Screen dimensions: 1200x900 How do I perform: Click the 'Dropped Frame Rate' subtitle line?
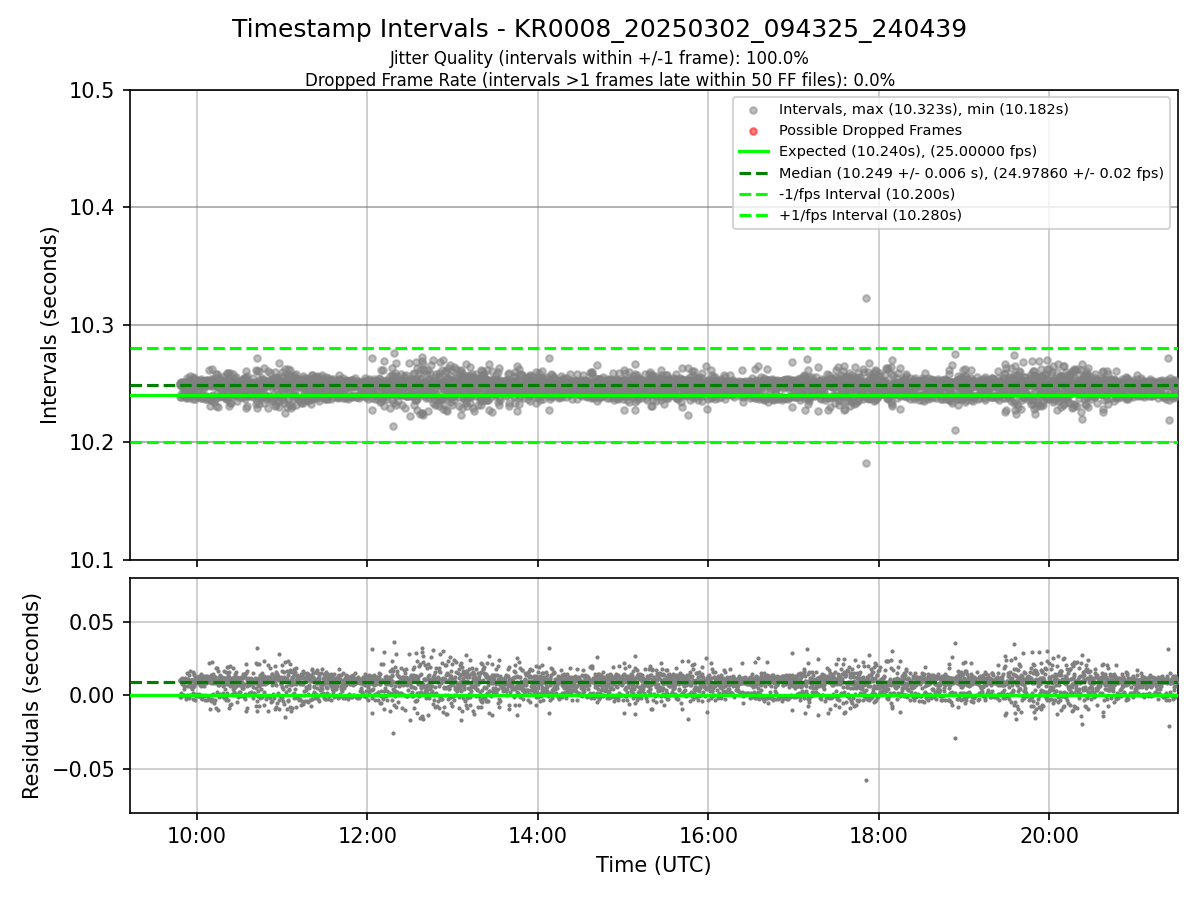coord(599,80)
